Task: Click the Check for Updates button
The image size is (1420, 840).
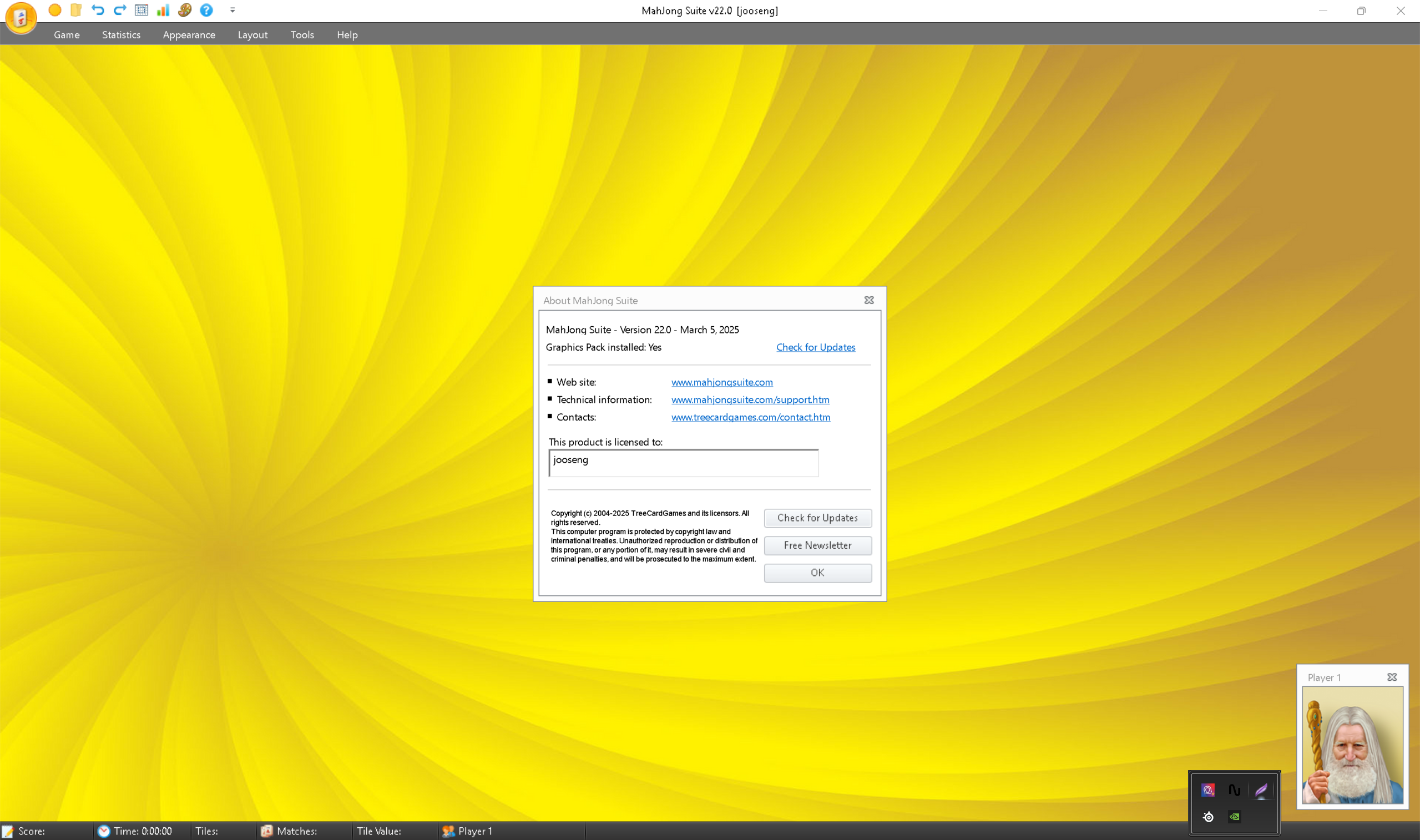Action: tap(817, 518)
